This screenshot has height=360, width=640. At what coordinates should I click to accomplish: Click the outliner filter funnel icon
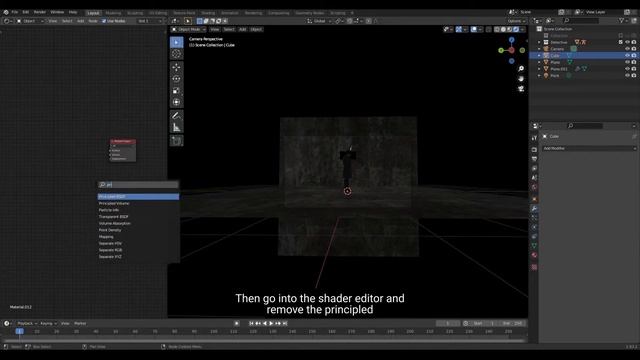point(622,20)
